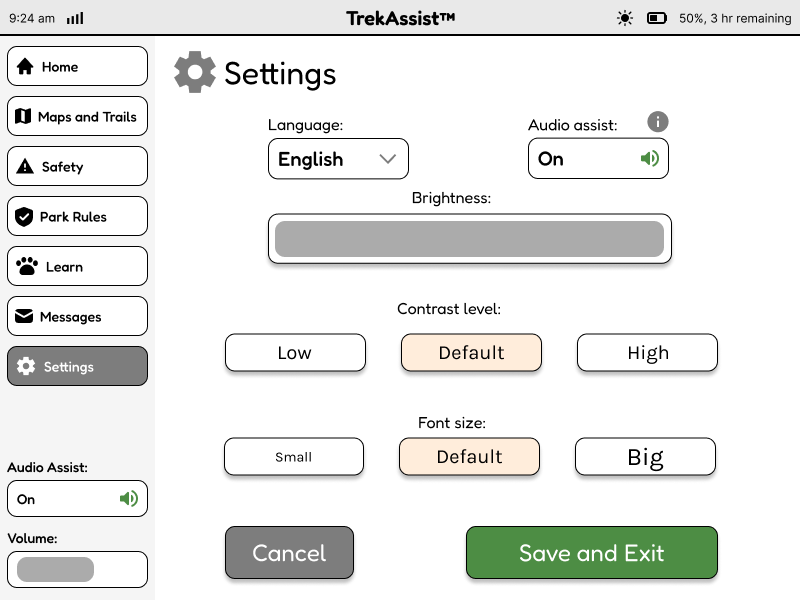Select the Home icon in the sidebar

[25, 66]
